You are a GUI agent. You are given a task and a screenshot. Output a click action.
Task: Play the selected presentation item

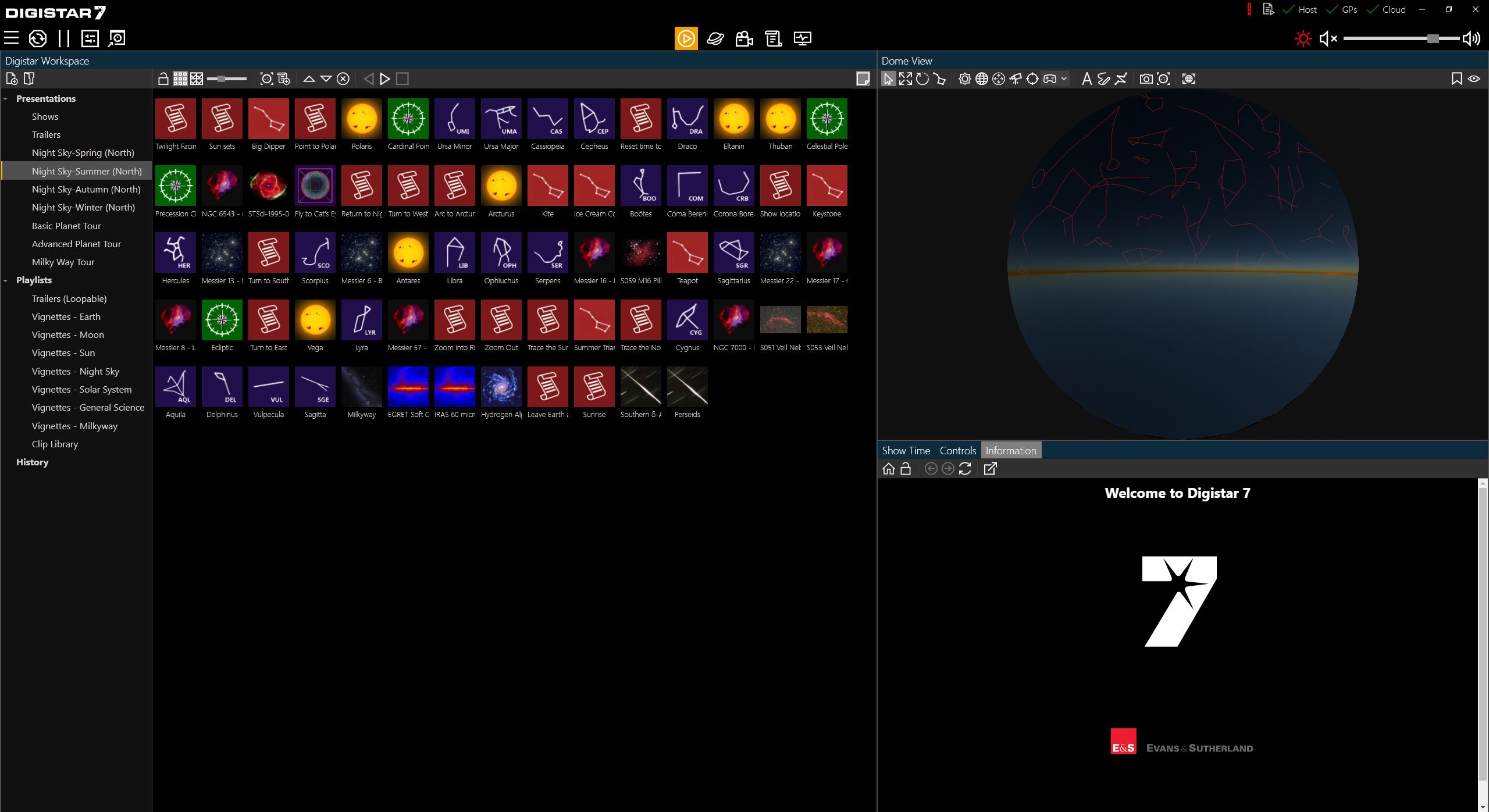(x=385, y=79)
